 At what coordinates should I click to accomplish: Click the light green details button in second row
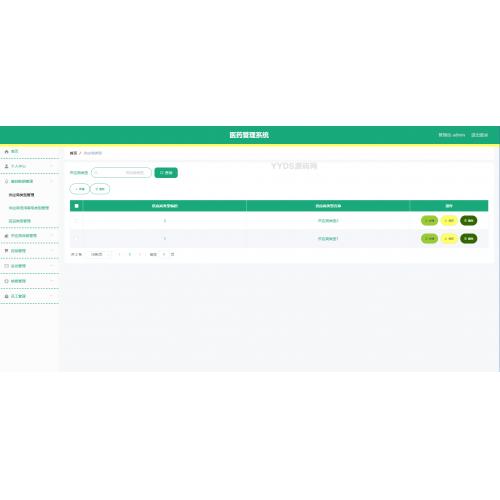pyautogui.click(x=429, y=238)
